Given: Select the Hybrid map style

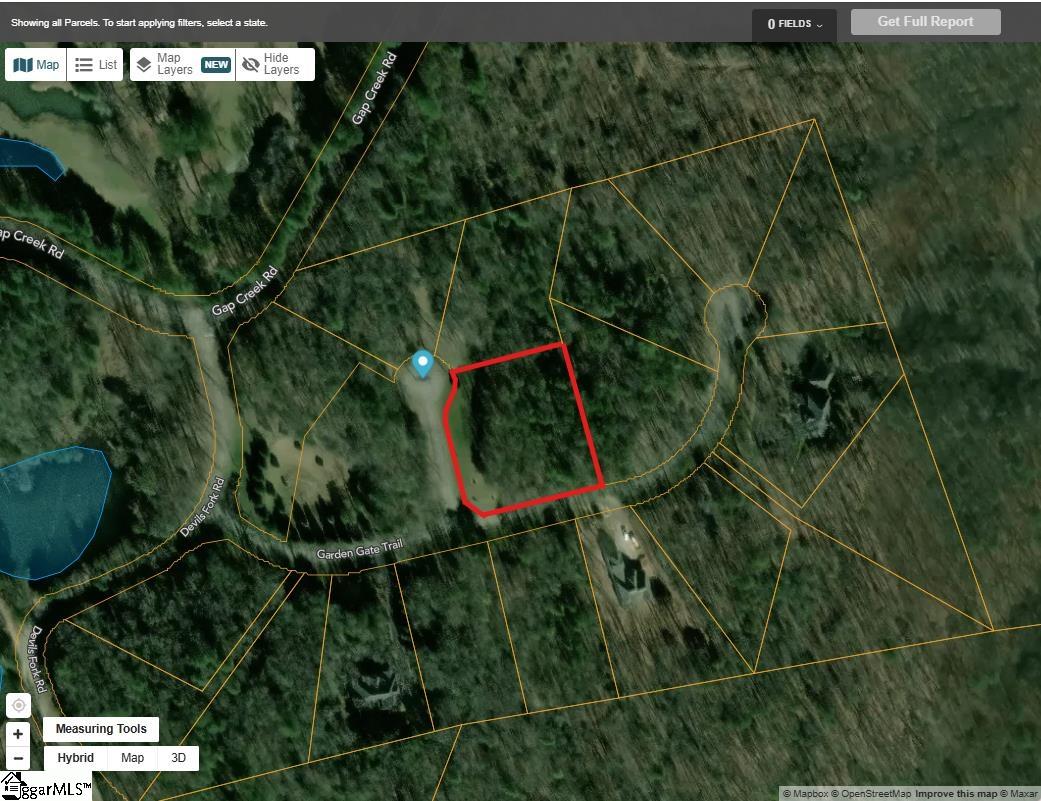Looking at the screenshot, I should tap(76, 758).
